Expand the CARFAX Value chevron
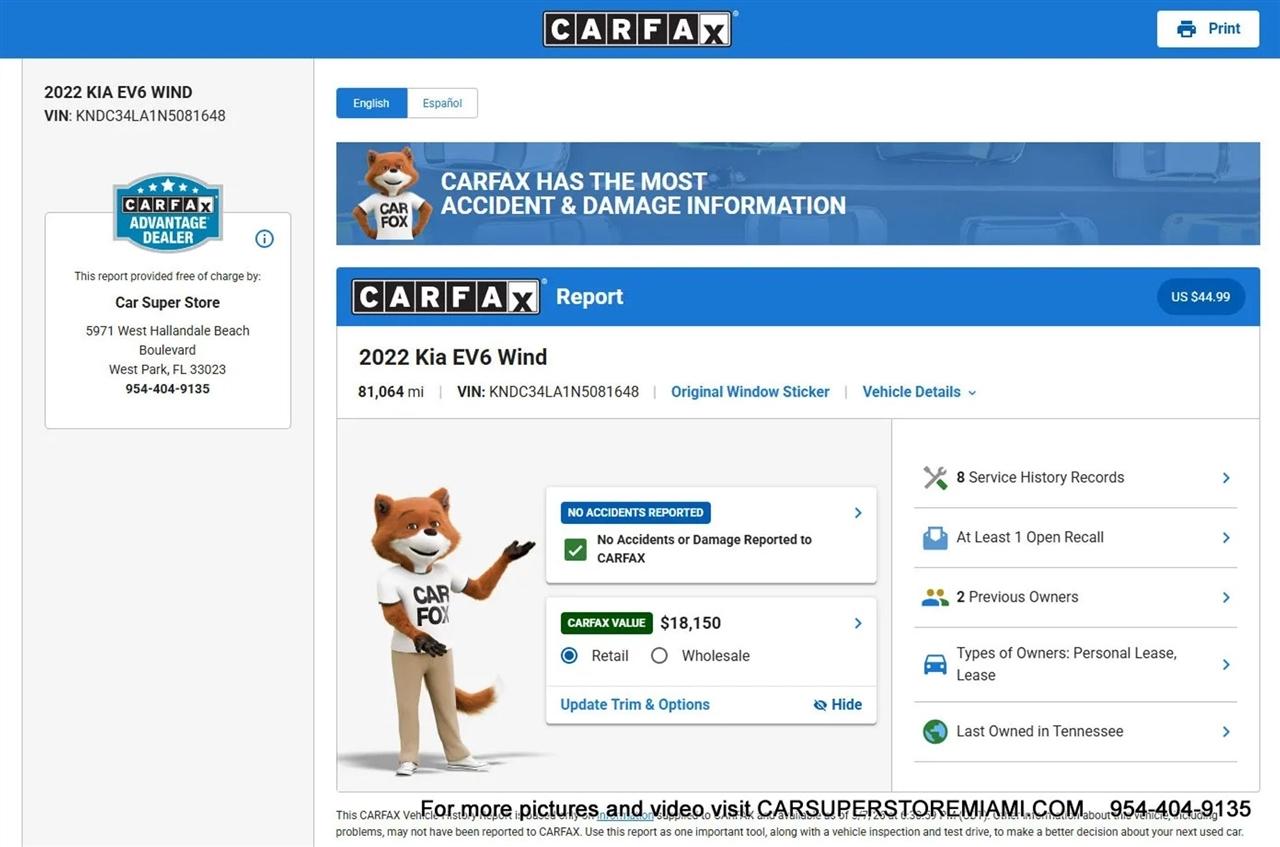The image size is (1280, 847). point(858,623)
